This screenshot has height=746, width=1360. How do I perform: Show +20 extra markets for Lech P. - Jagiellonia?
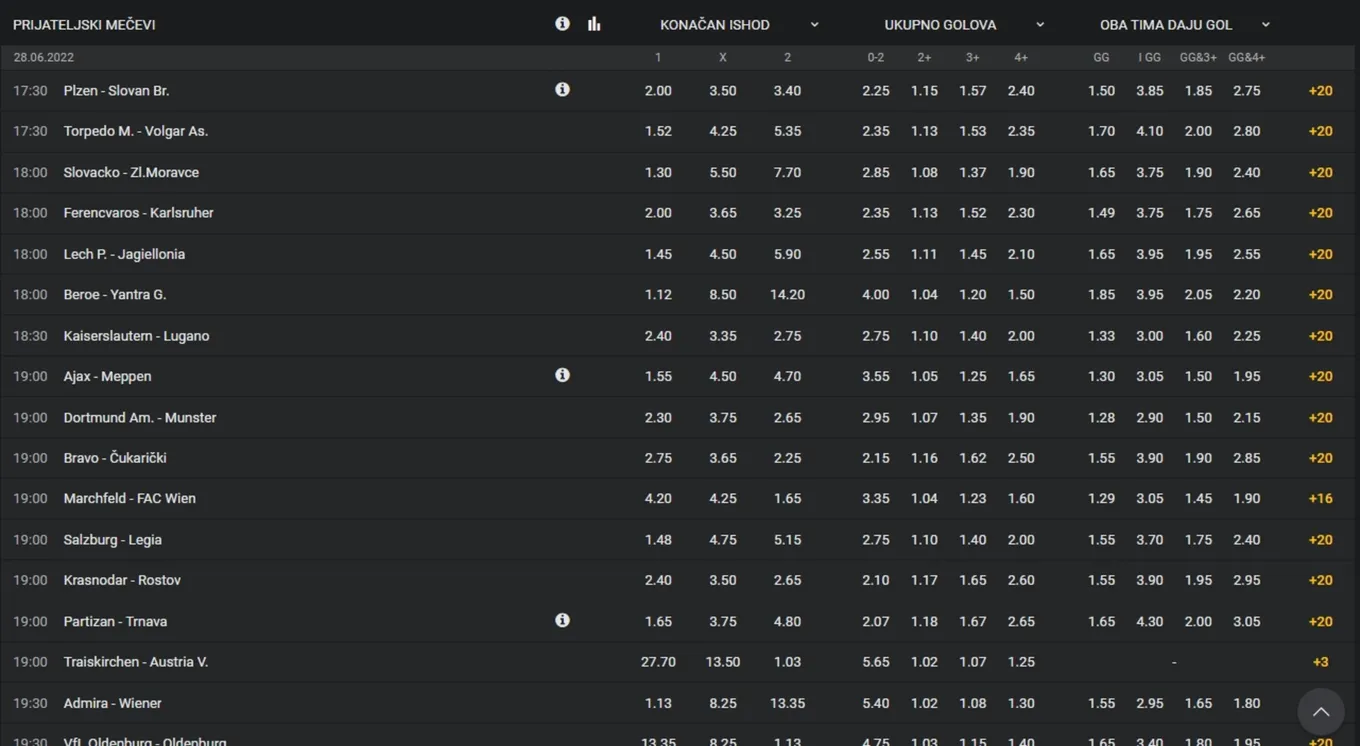[1320, 254]
